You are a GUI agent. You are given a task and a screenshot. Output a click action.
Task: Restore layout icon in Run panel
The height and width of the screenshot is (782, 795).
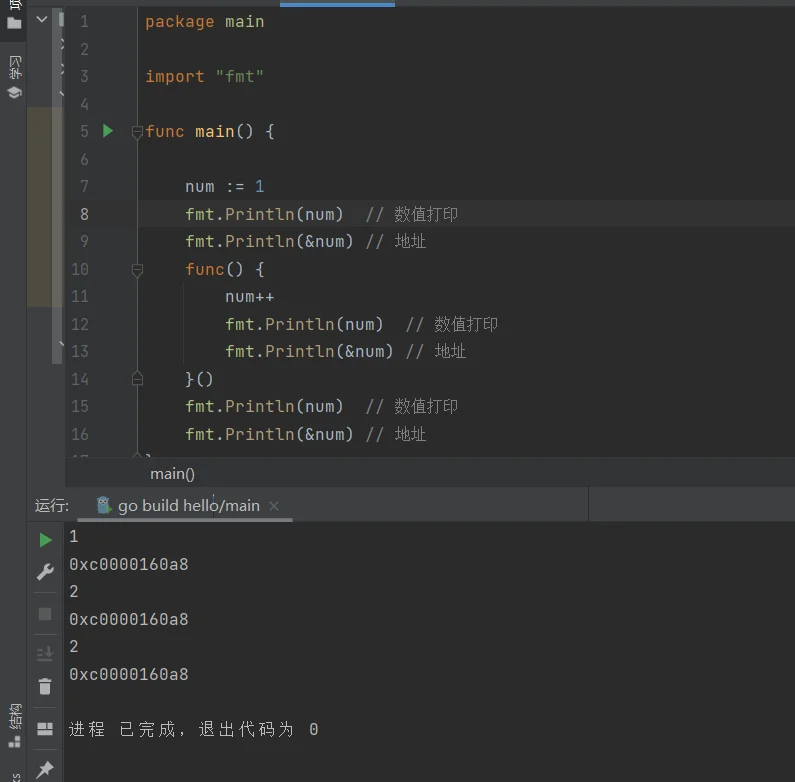pyautogui.click(x=45, y=729)
